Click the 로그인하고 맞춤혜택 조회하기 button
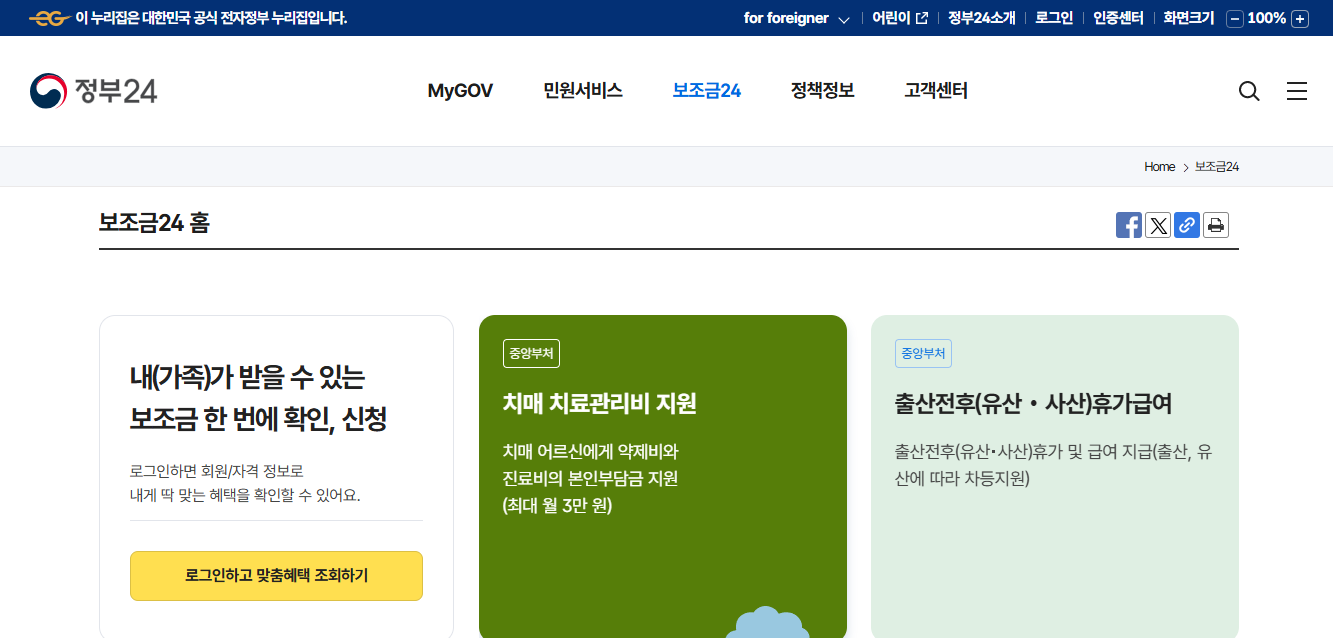The width and height of the screenshot is (1333, 638). [x=276, y=576]
